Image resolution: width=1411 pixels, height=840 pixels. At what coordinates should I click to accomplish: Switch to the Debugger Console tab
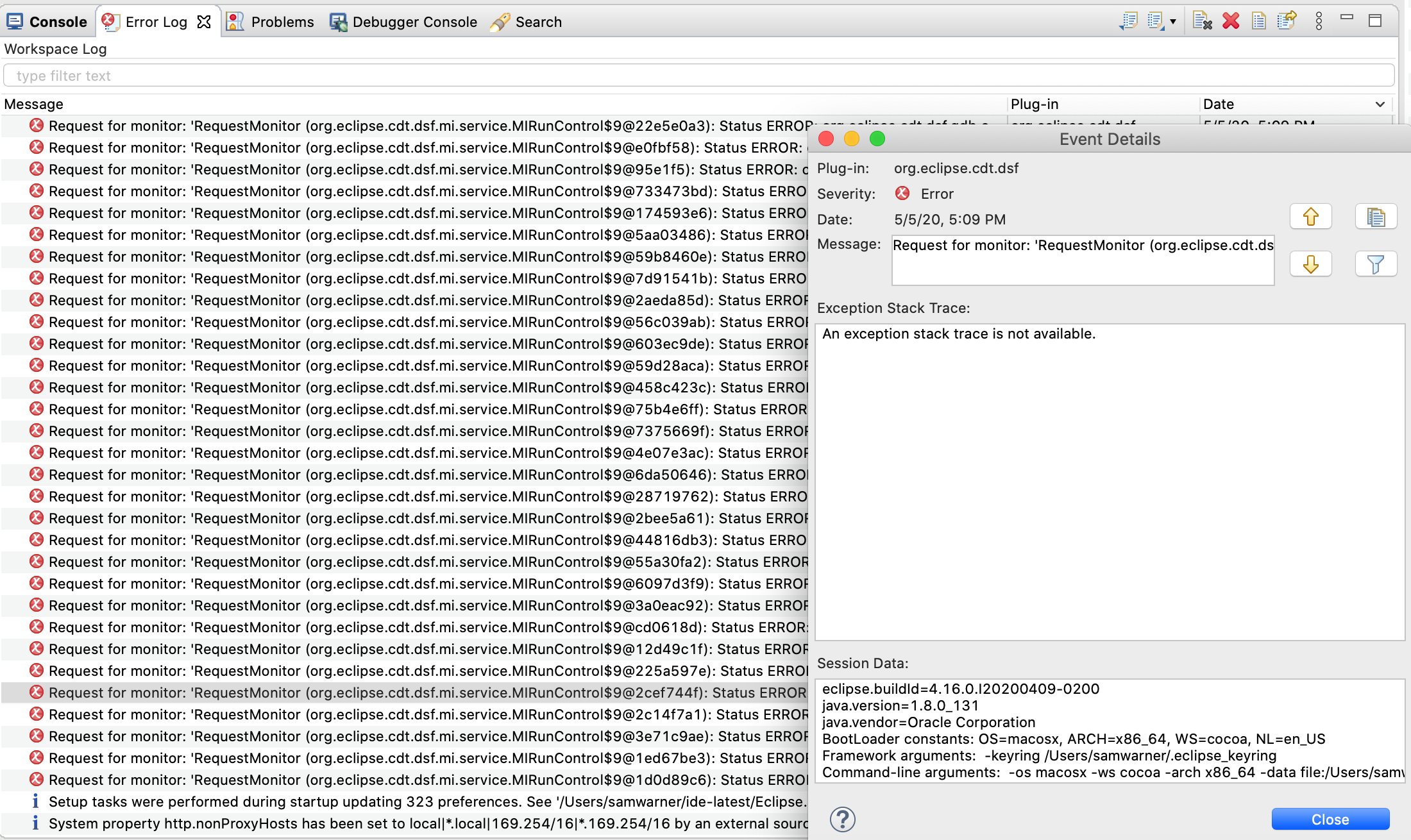tap(403, 22)
